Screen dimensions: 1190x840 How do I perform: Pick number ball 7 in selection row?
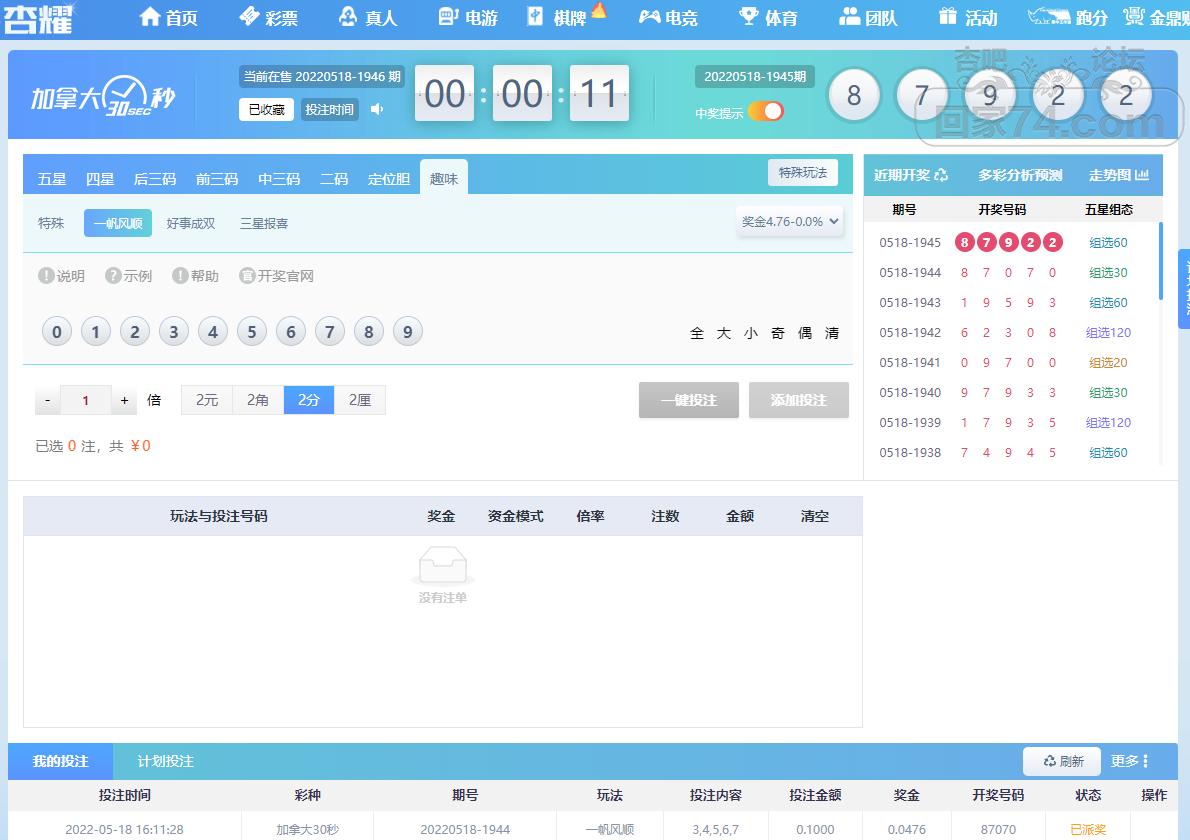click(x=330, y=332)
